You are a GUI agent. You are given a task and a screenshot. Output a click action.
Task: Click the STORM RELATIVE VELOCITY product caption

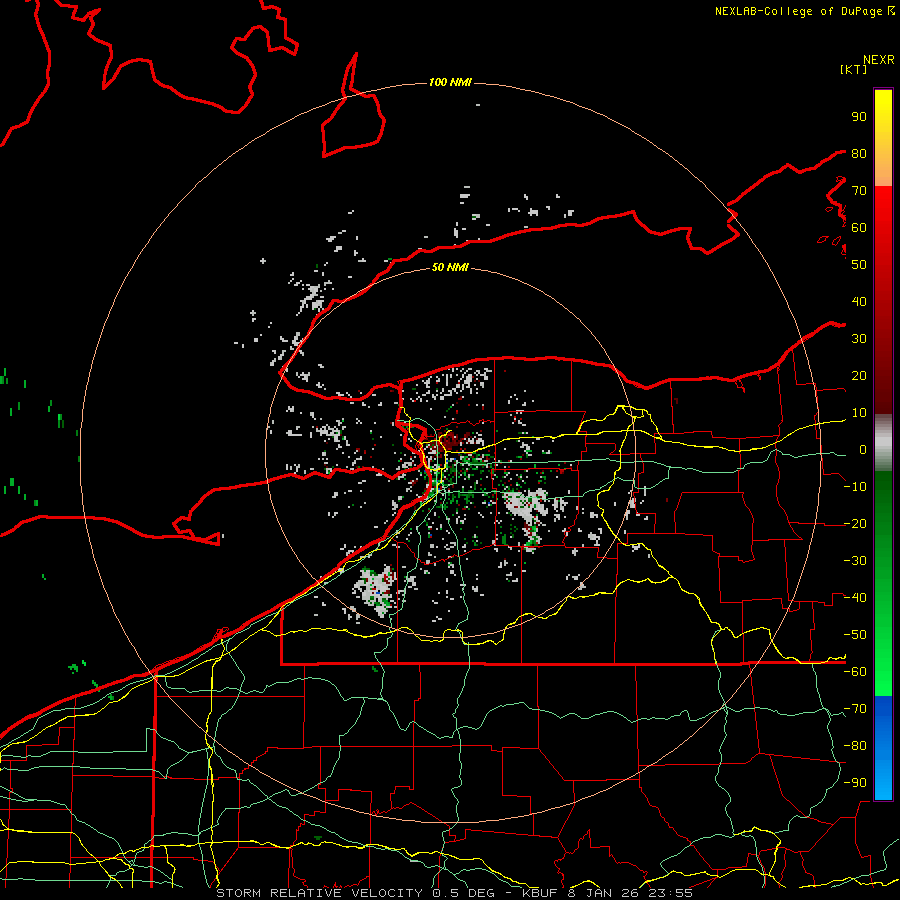point(319,893)
